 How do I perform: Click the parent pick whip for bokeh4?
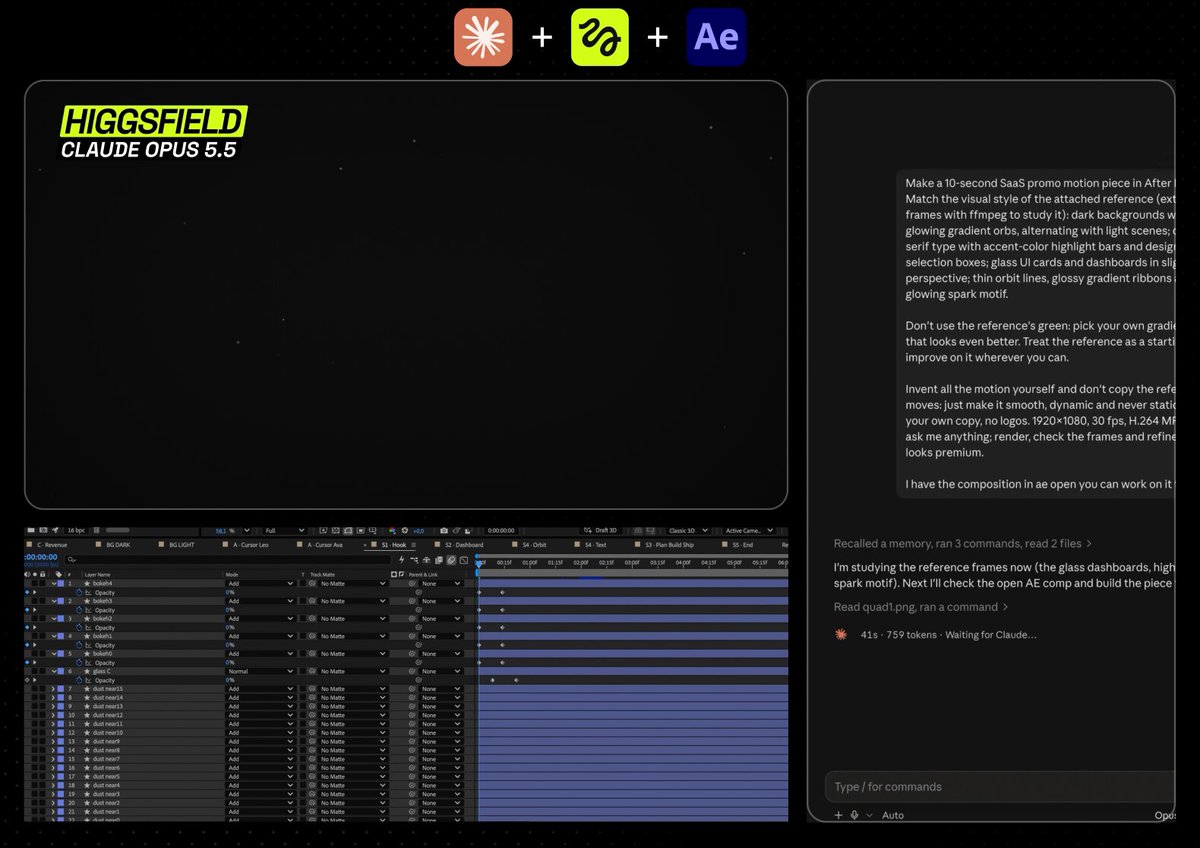[x=412, y=583]
